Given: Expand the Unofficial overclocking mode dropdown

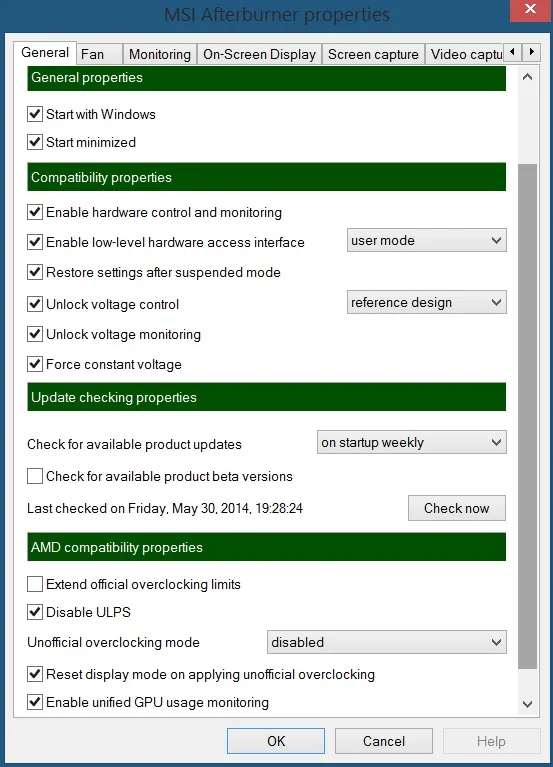Looking at the screenshot, I should click(x=387, y=642).
